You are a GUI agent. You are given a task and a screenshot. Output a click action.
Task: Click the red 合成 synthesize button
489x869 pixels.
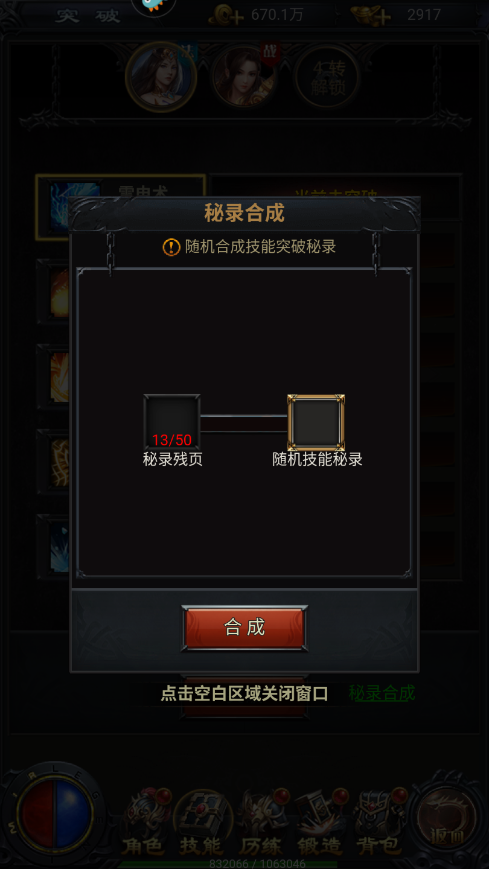(244, 628)
